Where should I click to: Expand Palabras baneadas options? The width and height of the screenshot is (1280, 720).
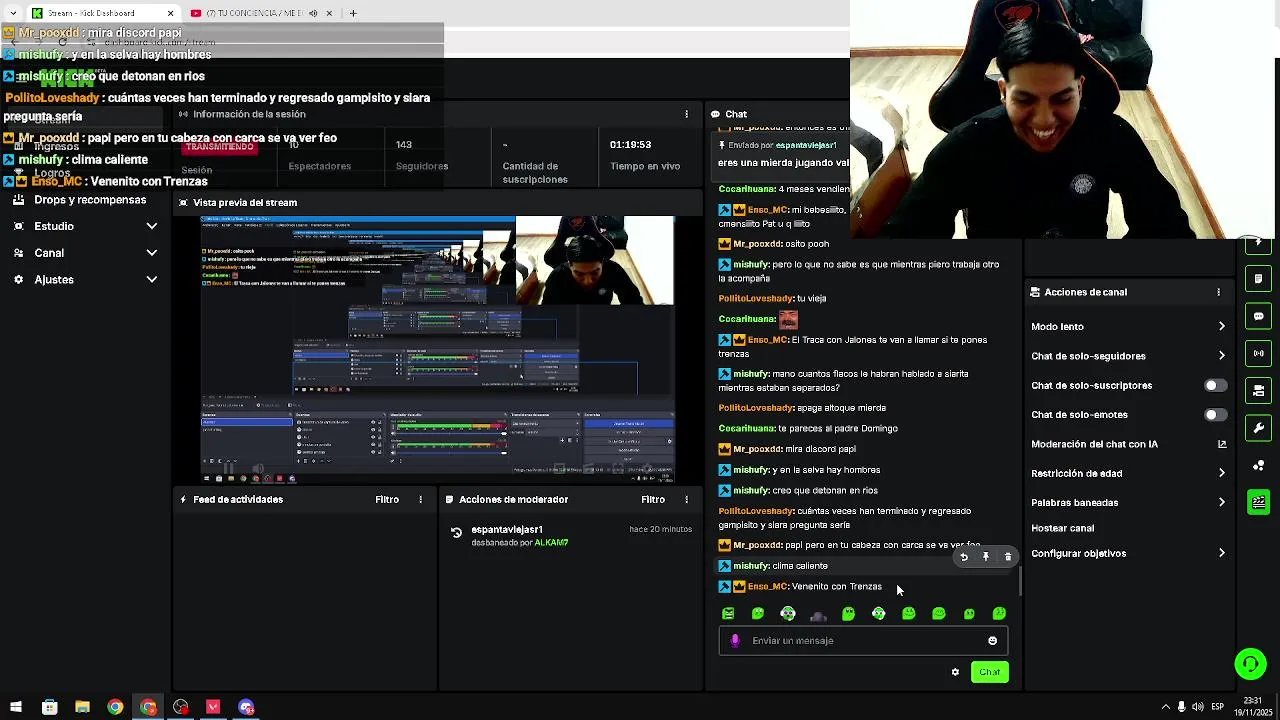tap(1221, 502)
